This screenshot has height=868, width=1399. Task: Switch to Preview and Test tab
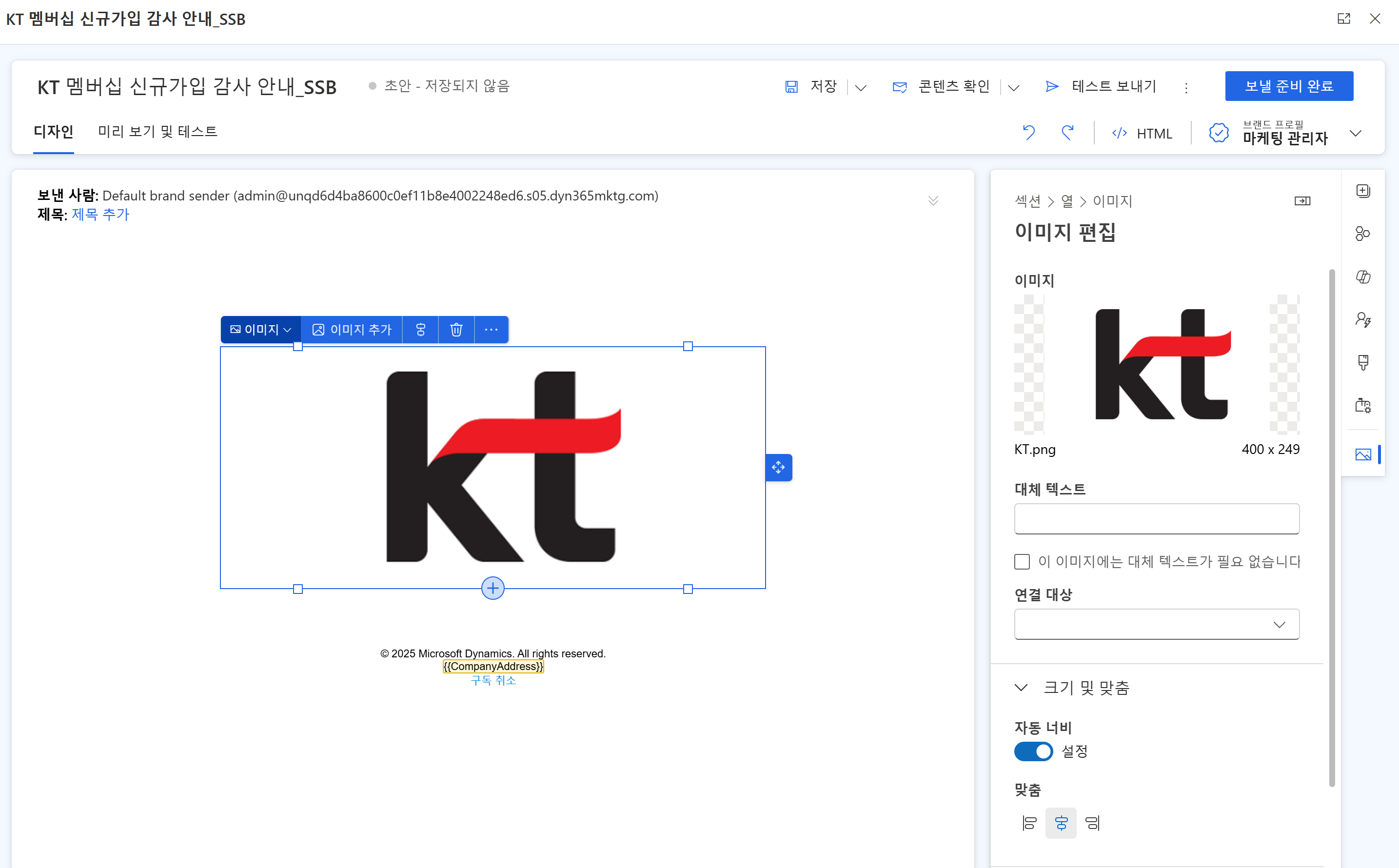pyautogui.click(x=158, y=132)
